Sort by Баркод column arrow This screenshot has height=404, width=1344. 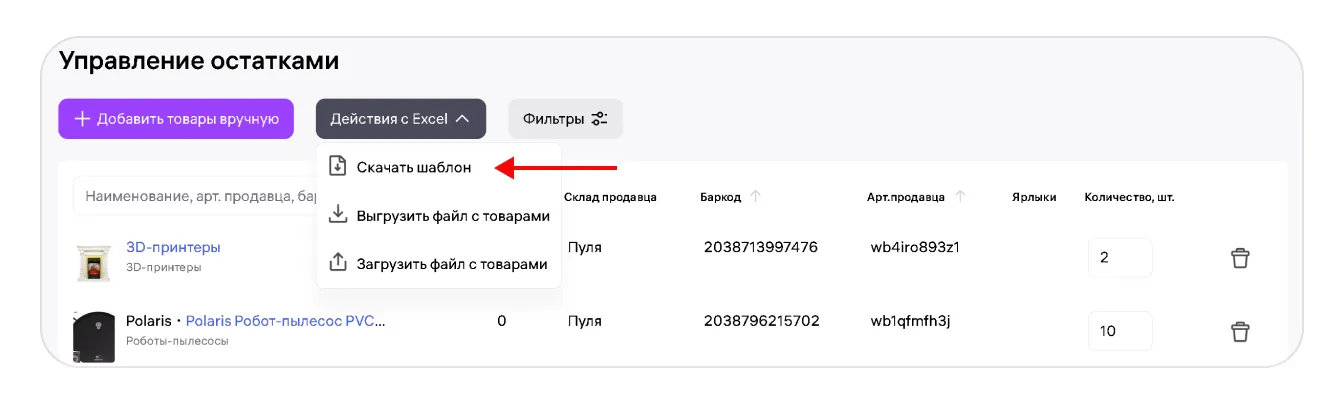pos(755,197)
